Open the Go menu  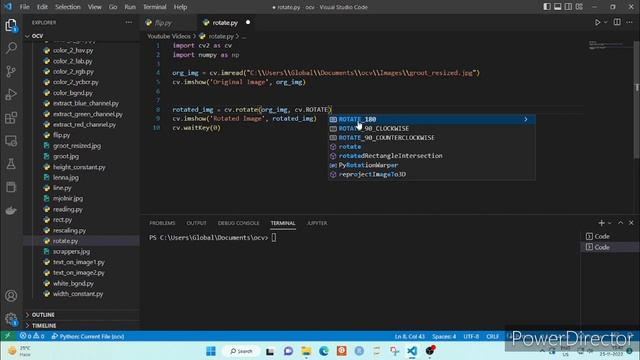(x=113, y=7)
